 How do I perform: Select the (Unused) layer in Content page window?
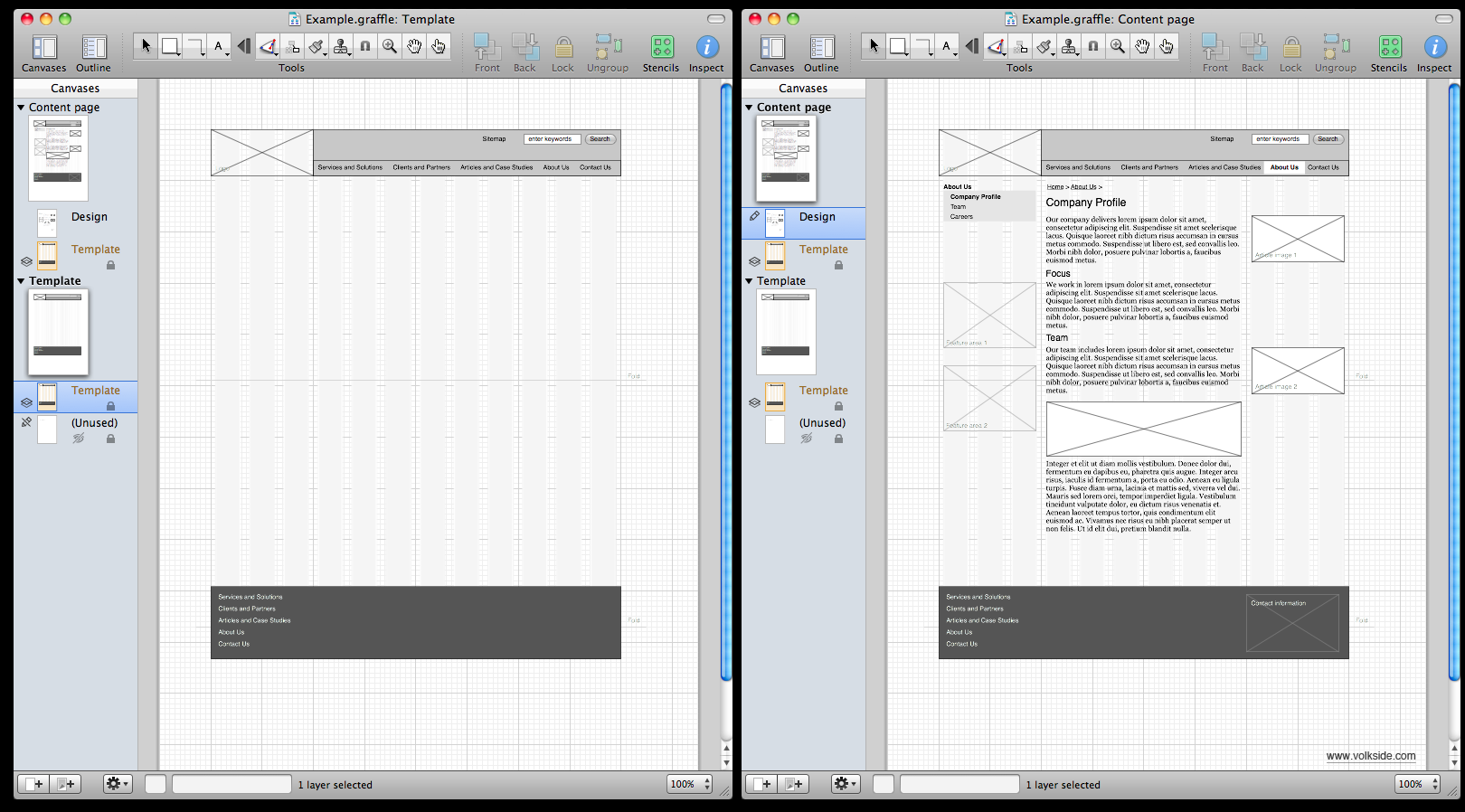coord(803,430)
